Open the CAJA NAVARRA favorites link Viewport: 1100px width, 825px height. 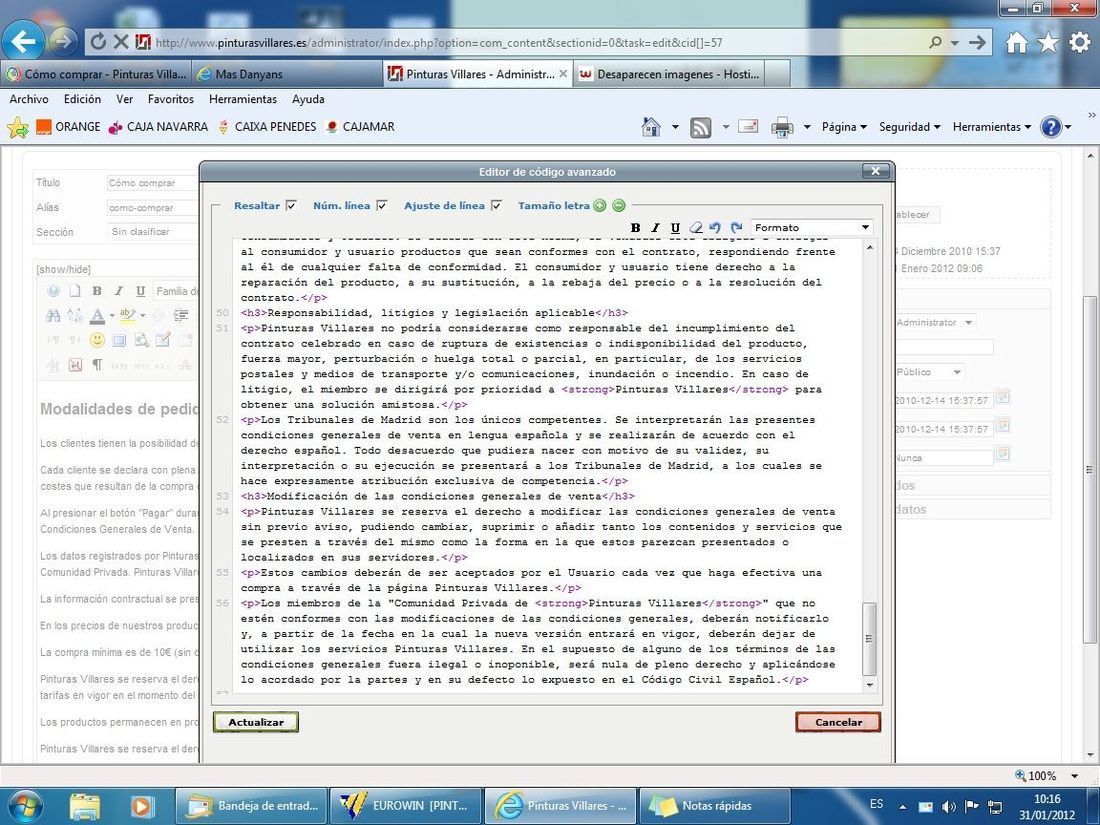click(x=159, y=127)
